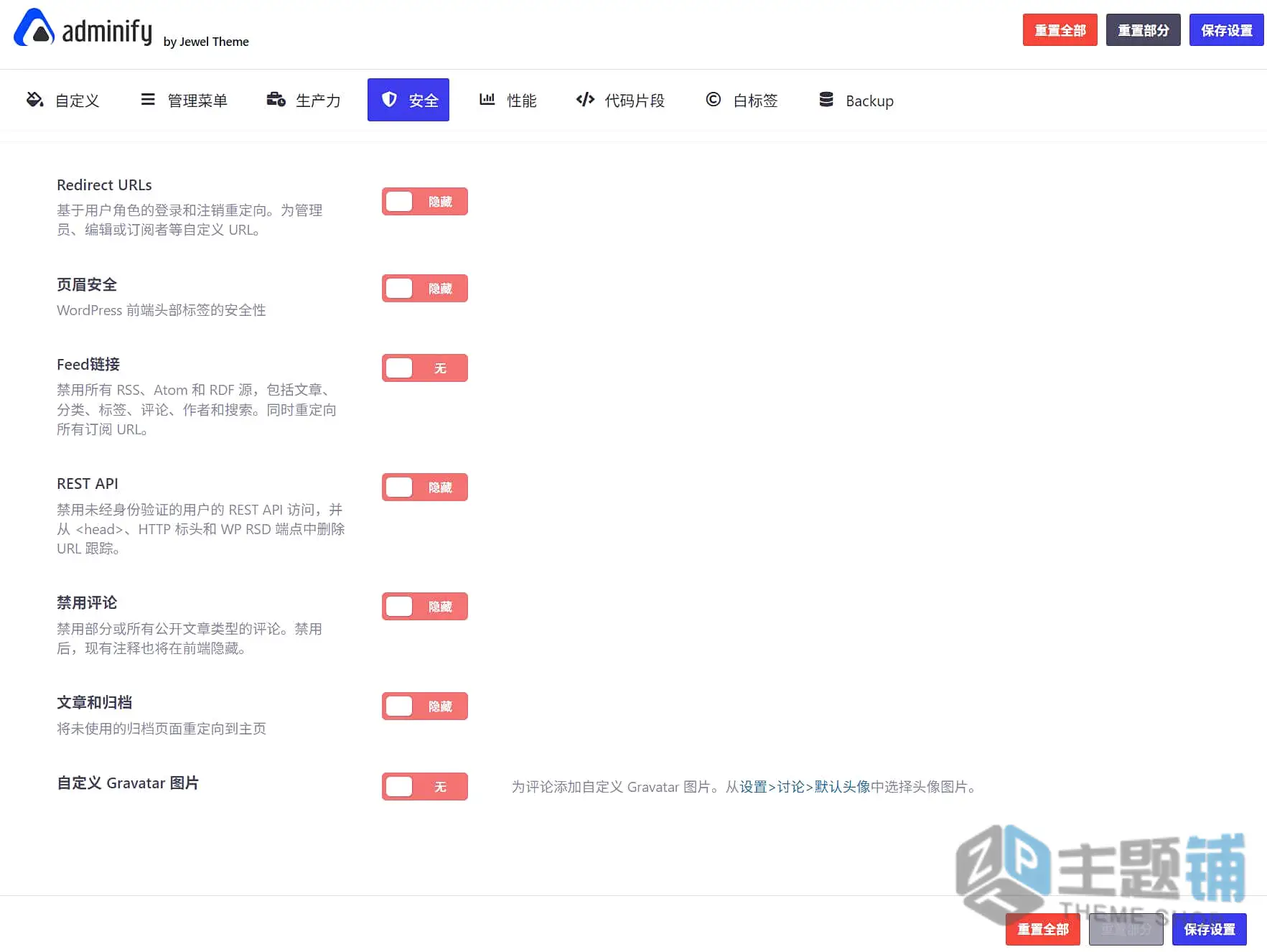Click the Feed链接 heading

click(88, 365)
